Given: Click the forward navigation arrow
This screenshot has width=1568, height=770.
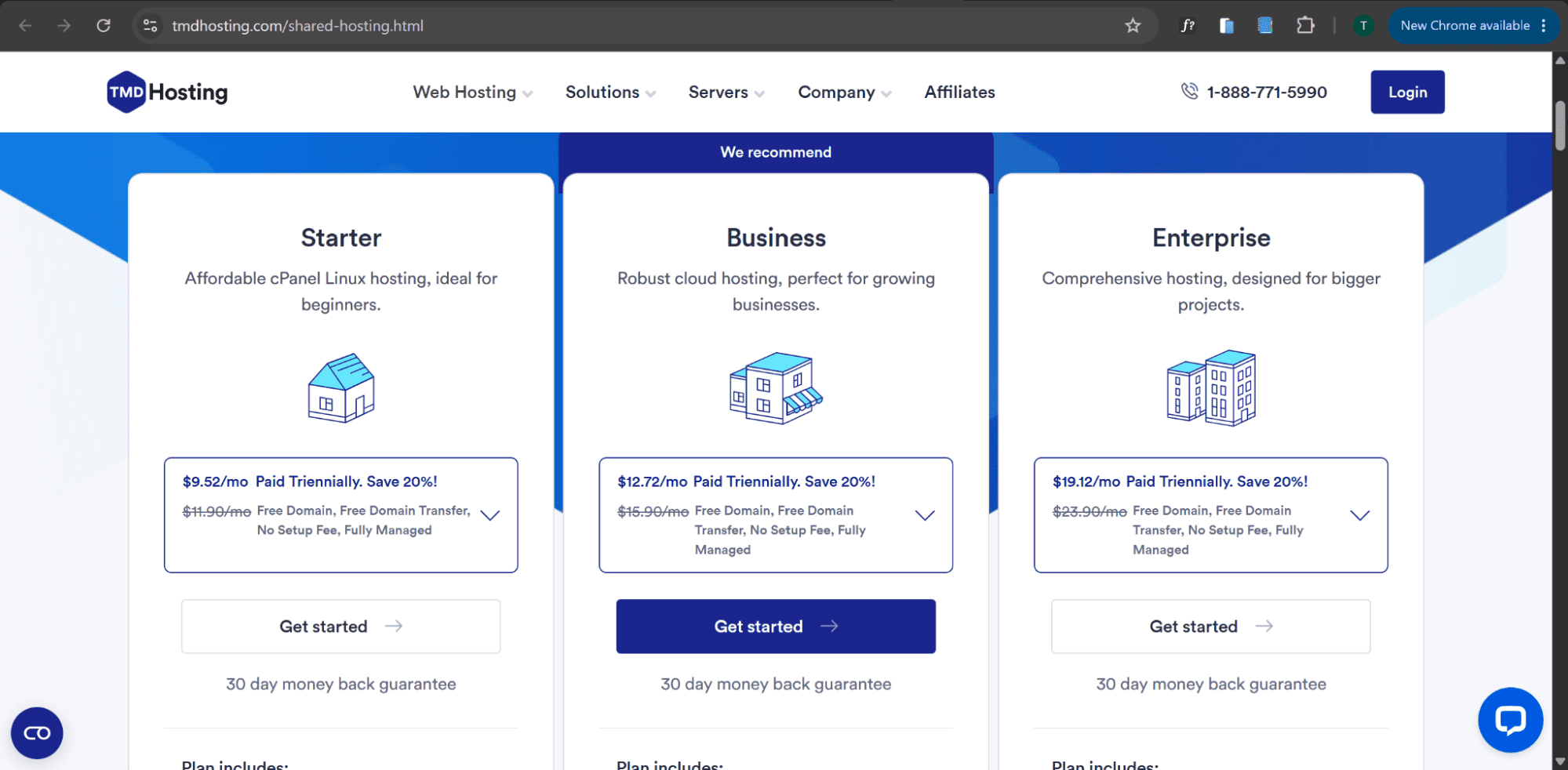Looking at the screenshot, I should [x=64, y=26].
